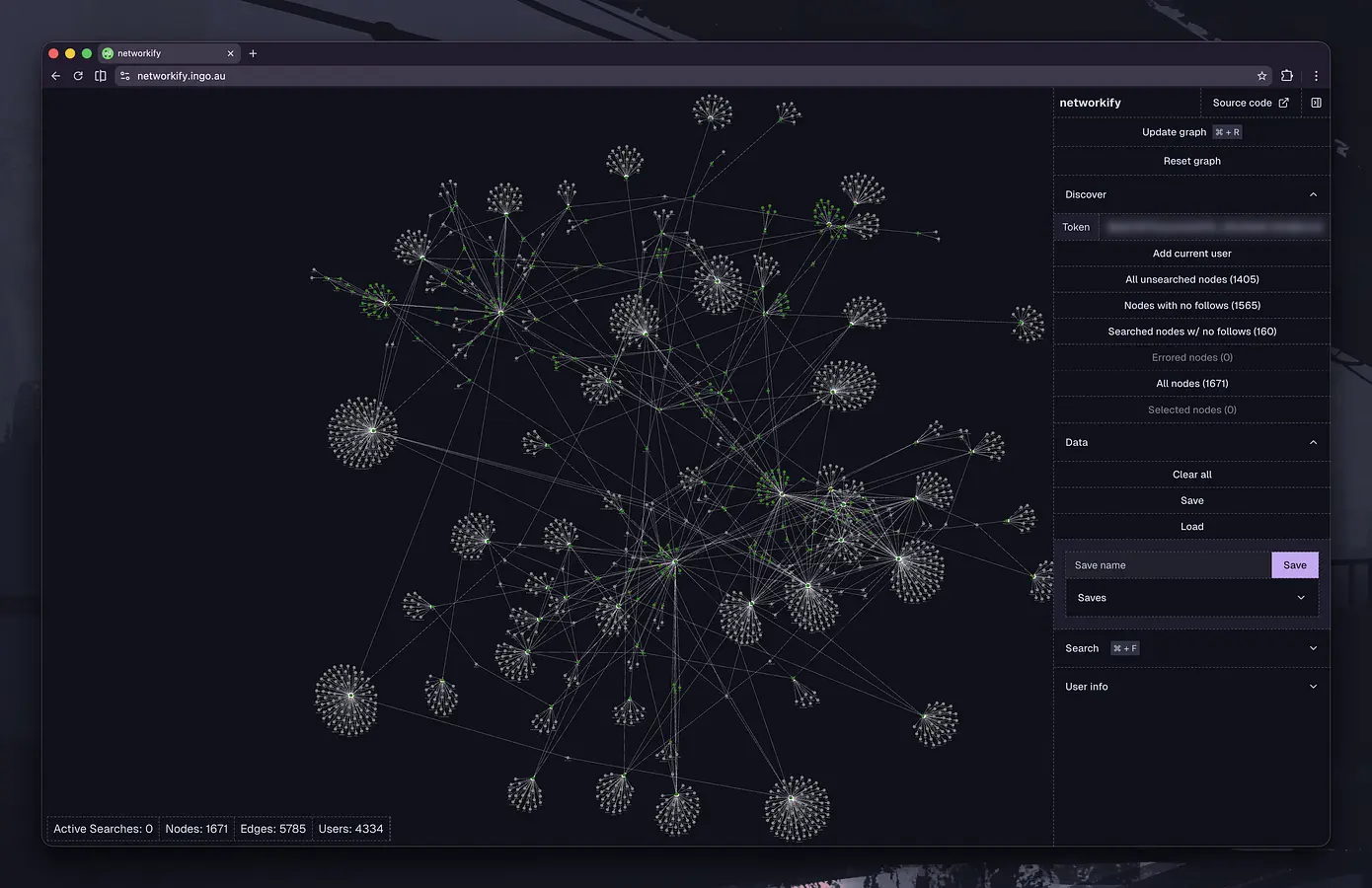The image size is (1372, 888).
Task: Open the browser three-dot menu
Action: (x=1316, y=76)
